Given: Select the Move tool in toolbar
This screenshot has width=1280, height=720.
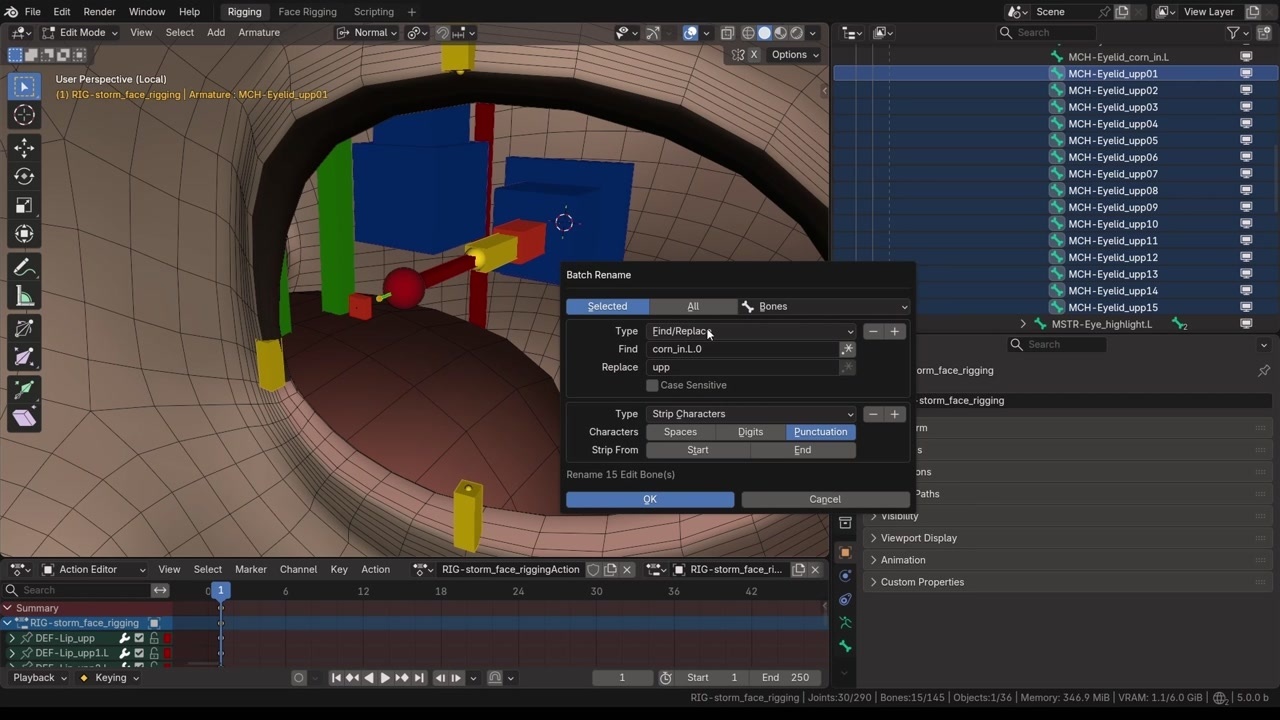Looking at the screenshot, I should [x=24, y=147].
